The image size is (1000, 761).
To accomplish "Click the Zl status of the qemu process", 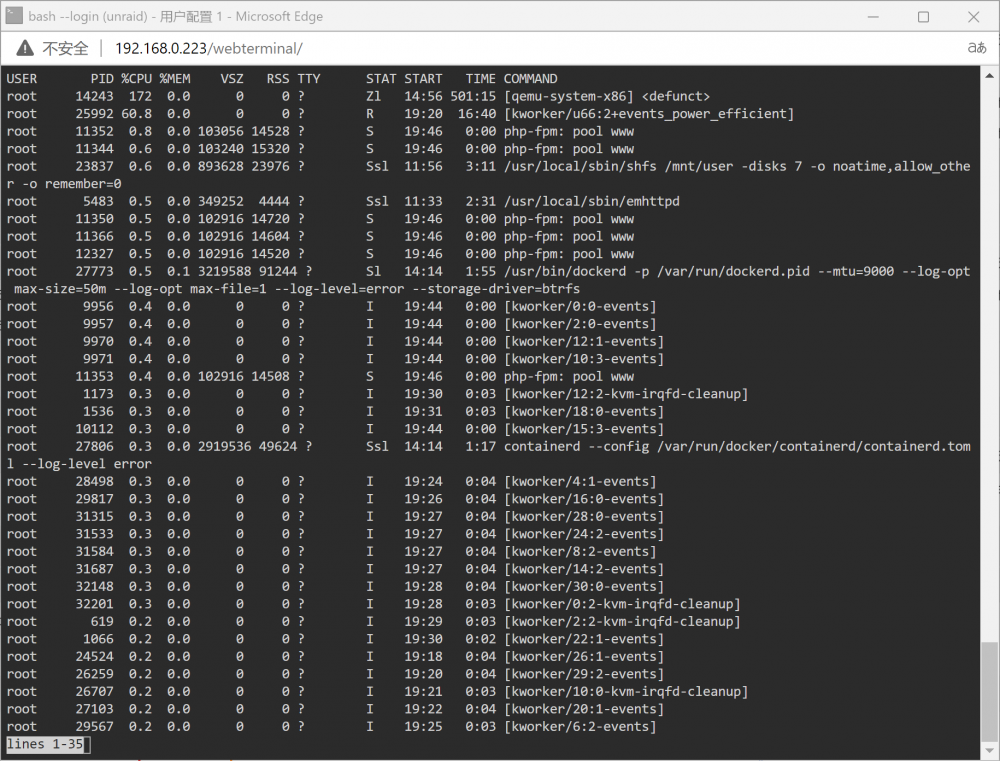I will pyautogui.click(x=374, y=96).
